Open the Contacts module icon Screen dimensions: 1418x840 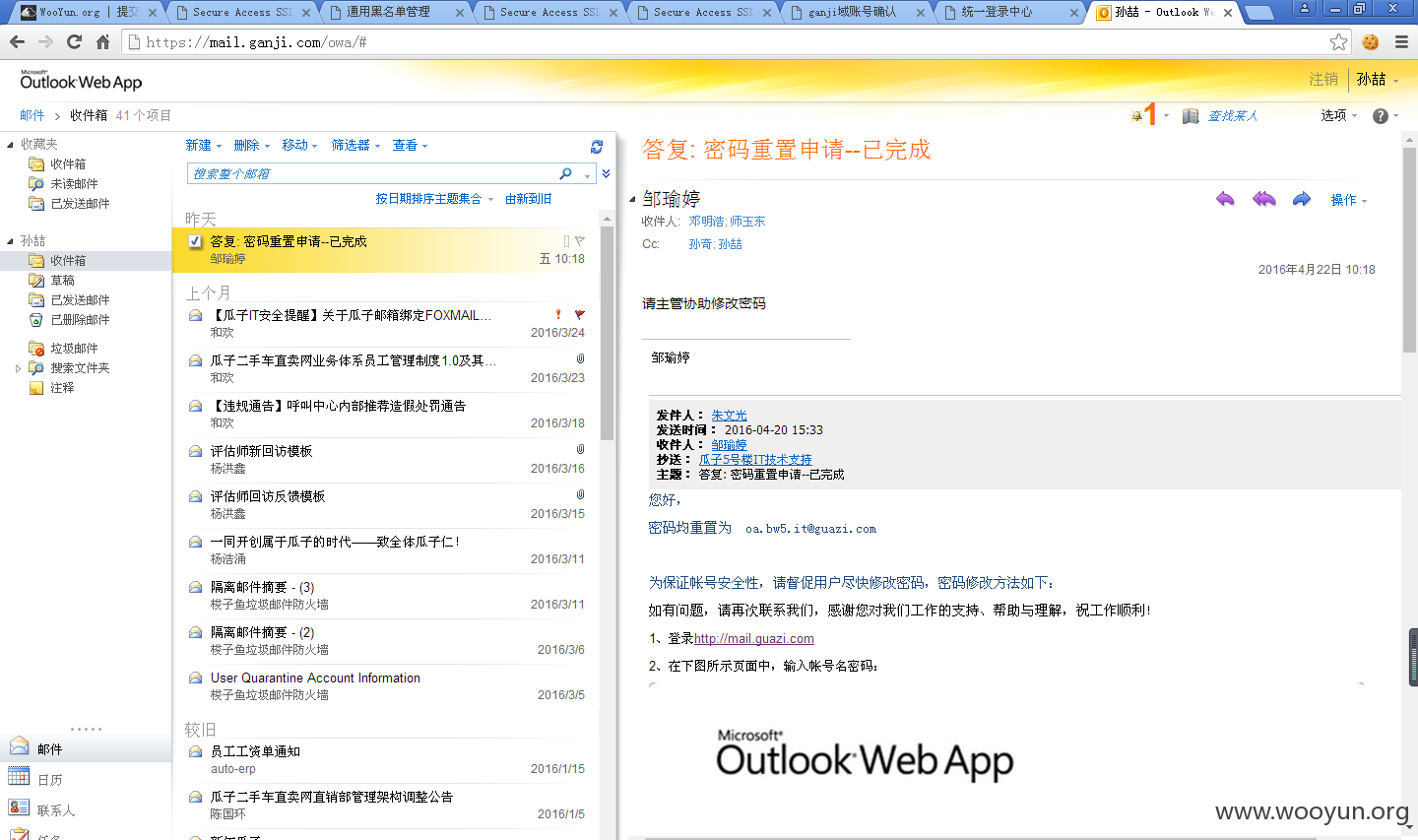point(19,807)
